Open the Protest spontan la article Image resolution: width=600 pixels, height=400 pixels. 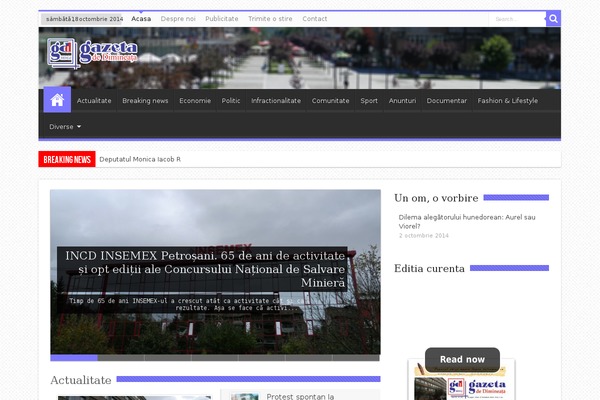click(300, 397)
